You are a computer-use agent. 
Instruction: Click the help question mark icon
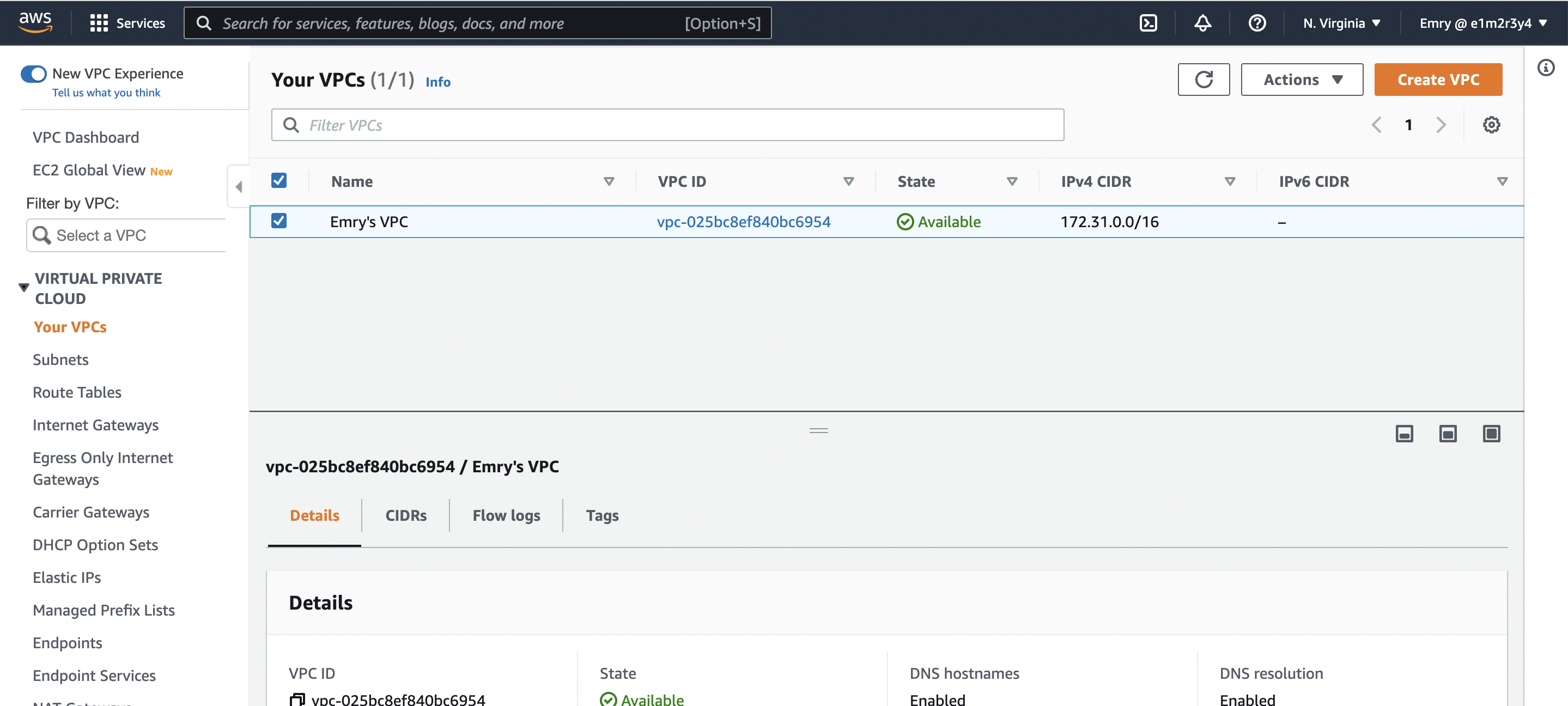point(1256,23)
